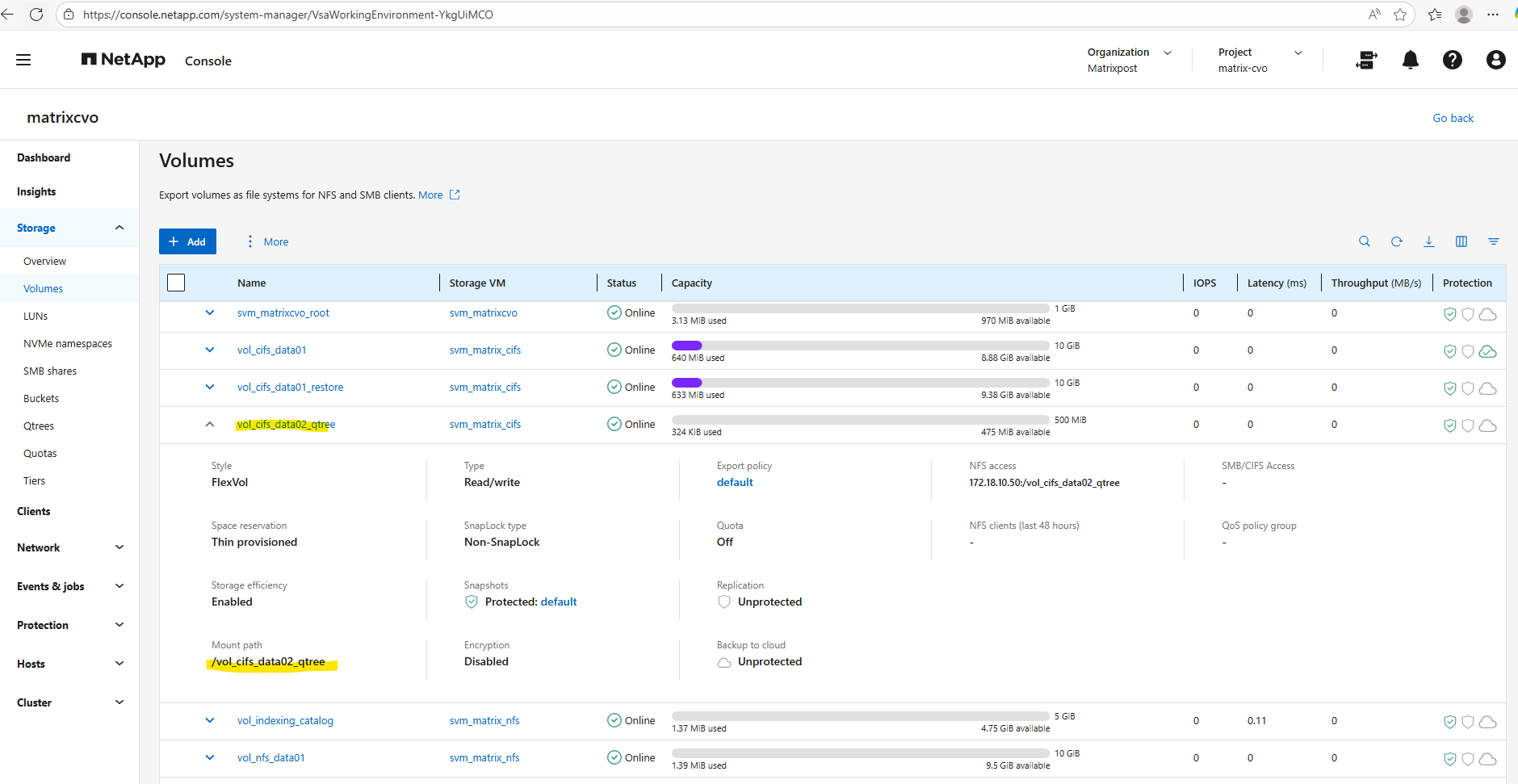Select SMB shares in the sidebar
The width and height of the screenshot is (1518, 784).
coord(50,371)
